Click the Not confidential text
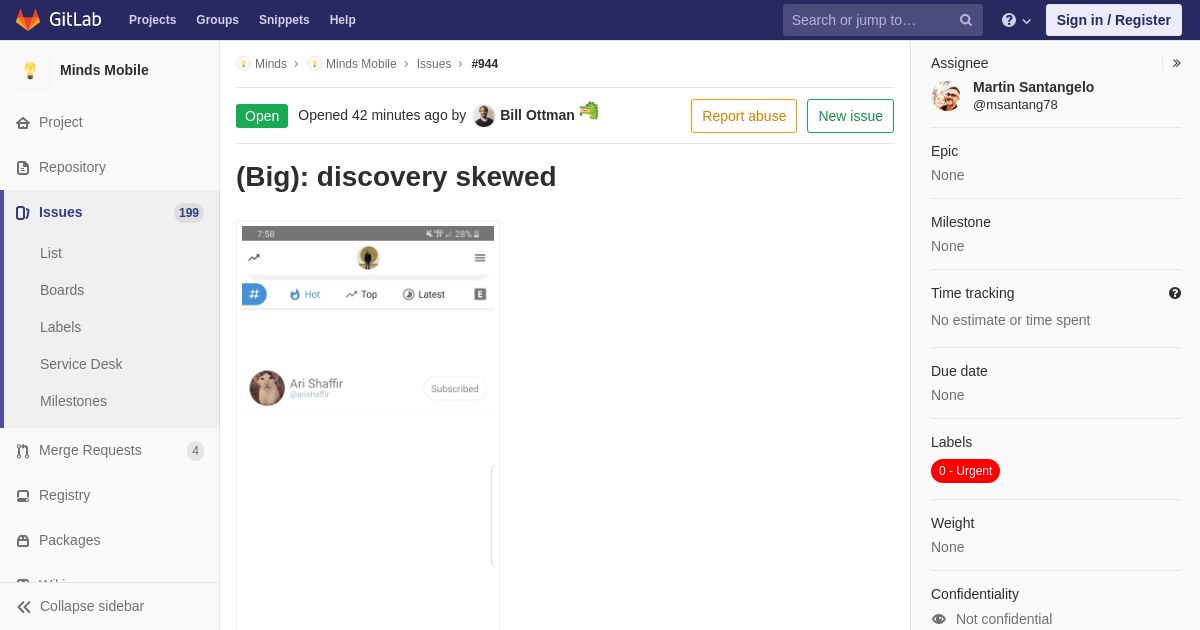 click(1004, 619)
